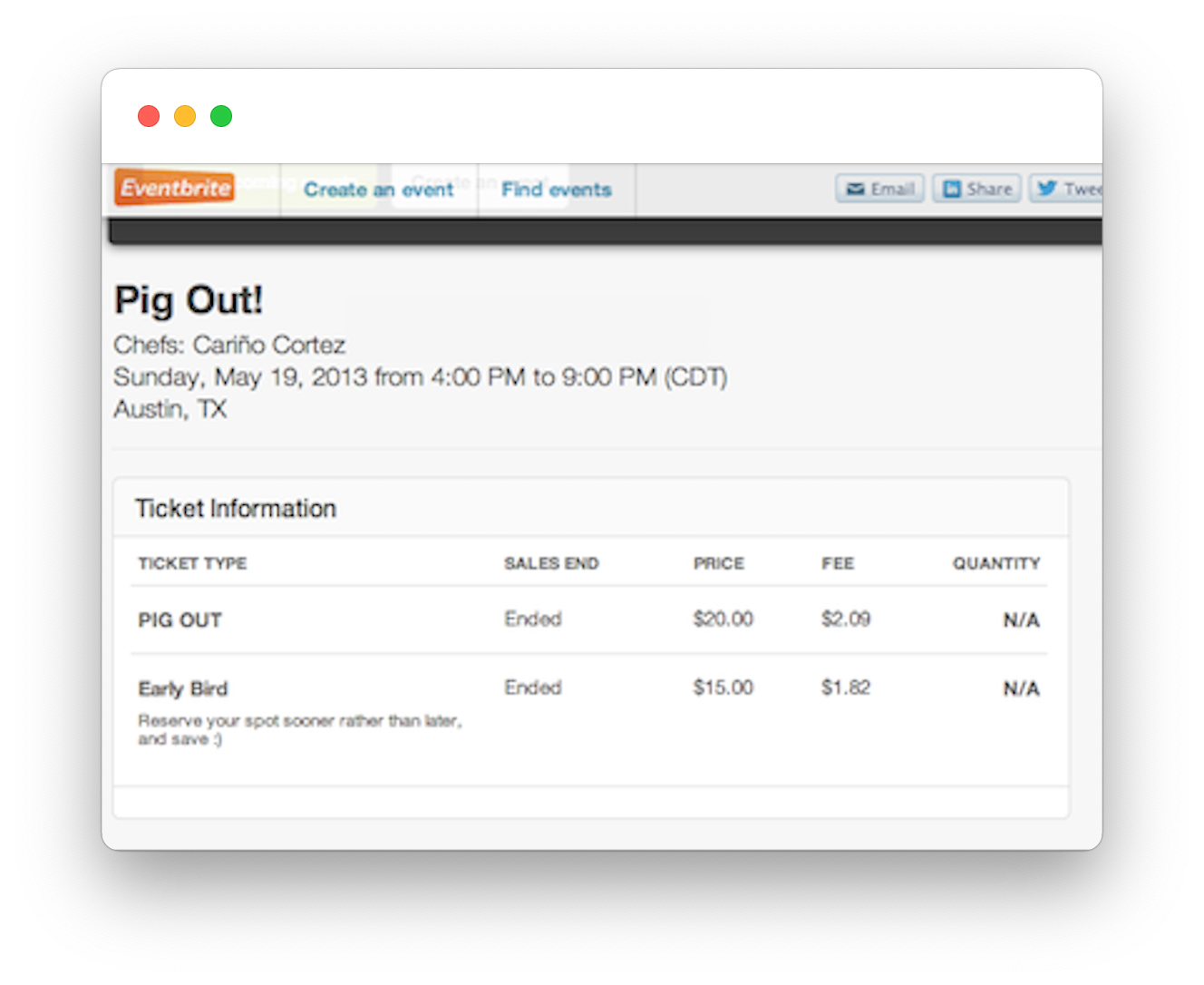Click the yellow minimize window button
The image size is (1204, 985).
click(x=185, y=116)
